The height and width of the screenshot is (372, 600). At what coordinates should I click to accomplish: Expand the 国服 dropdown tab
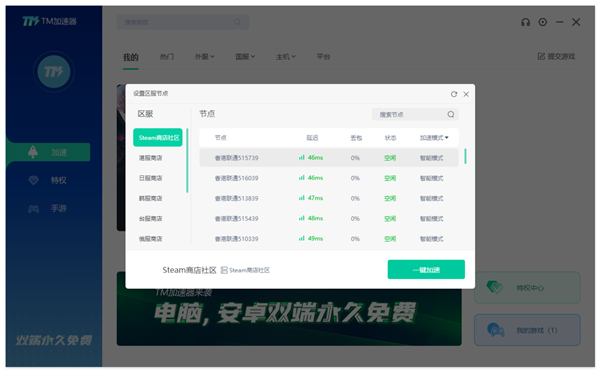[245, 57]
